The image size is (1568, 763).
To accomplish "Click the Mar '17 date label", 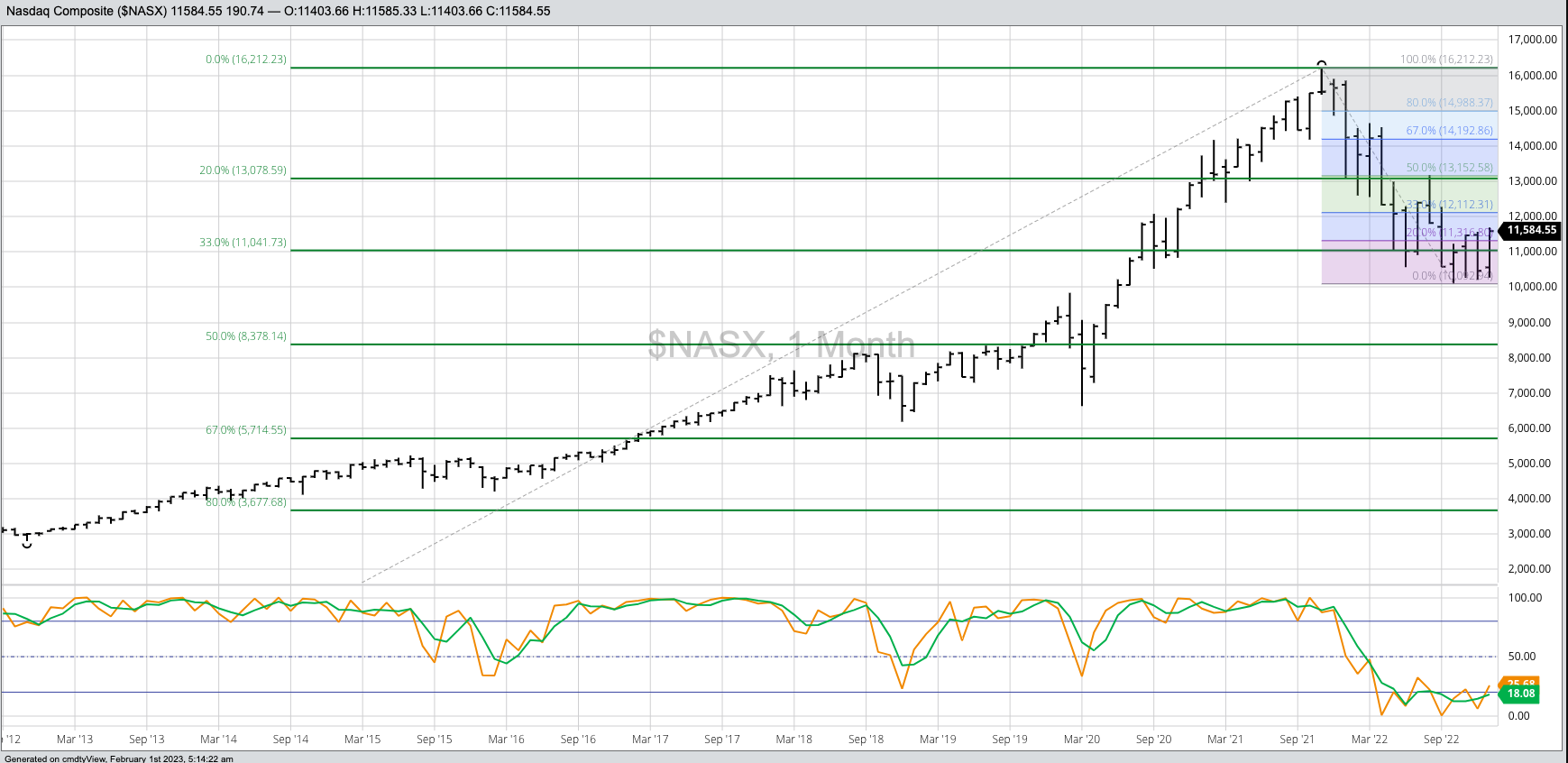I will pos(650,740).
